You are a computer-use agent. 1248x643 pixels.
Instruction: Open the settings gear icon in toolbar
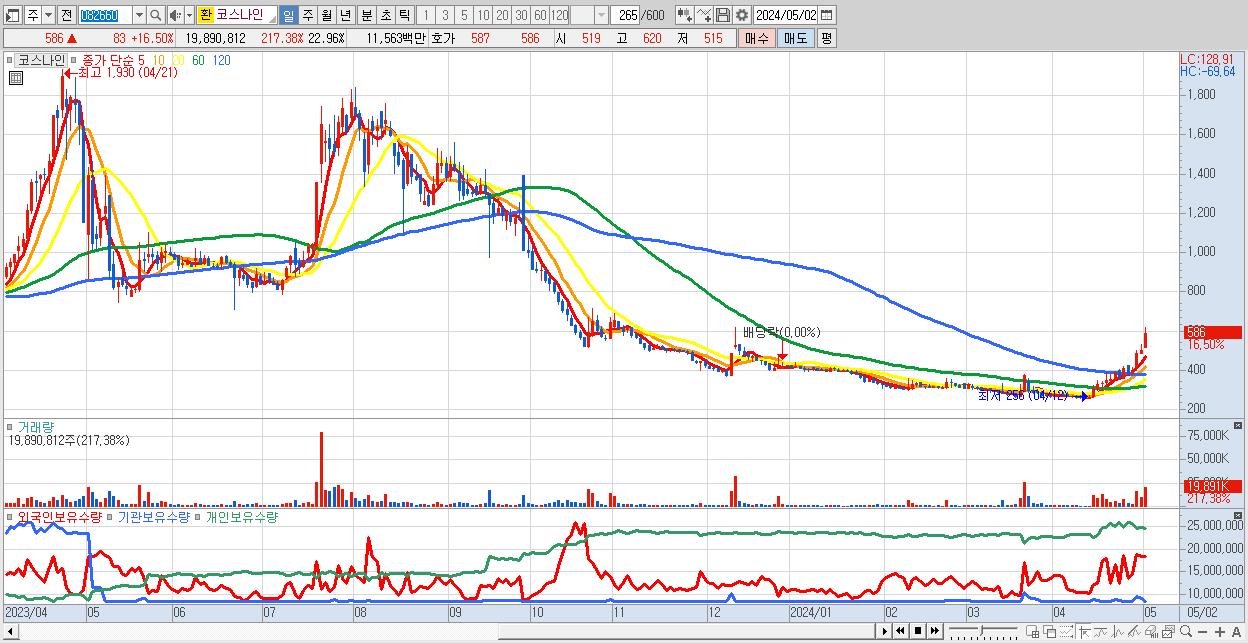741,15
